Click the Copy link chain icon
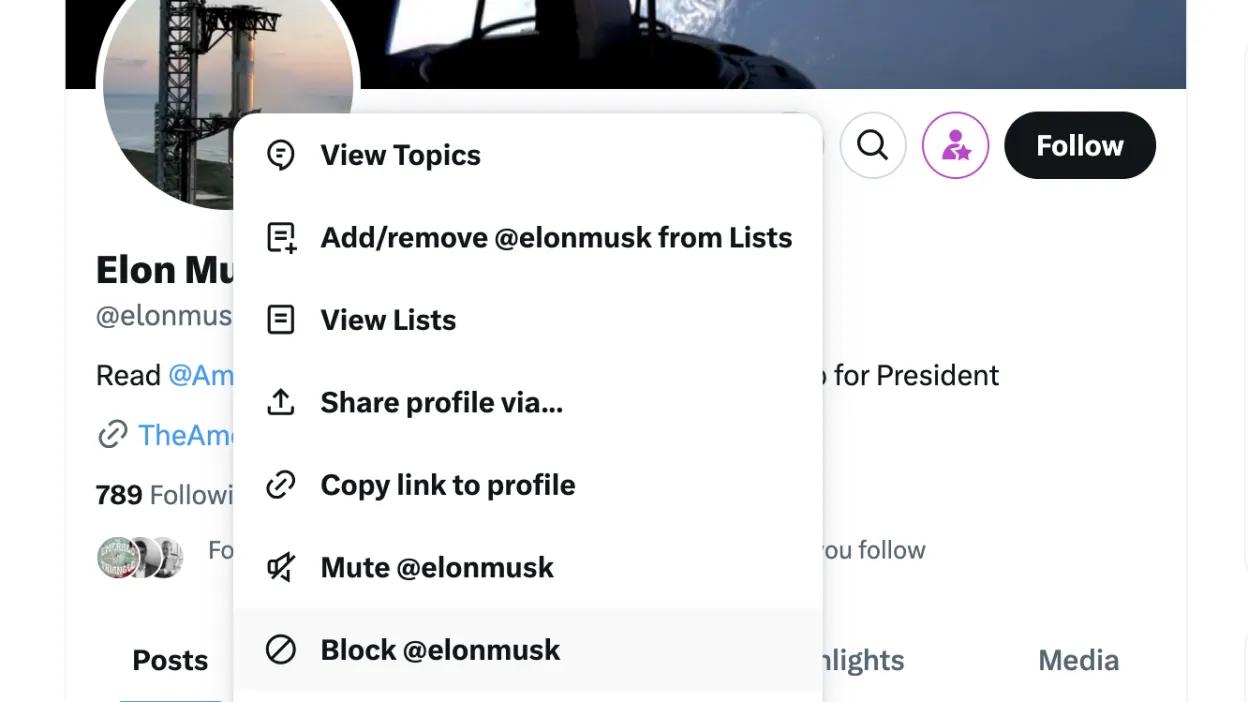The width and height of the screenshot is (1248, 702). point(281,485)
